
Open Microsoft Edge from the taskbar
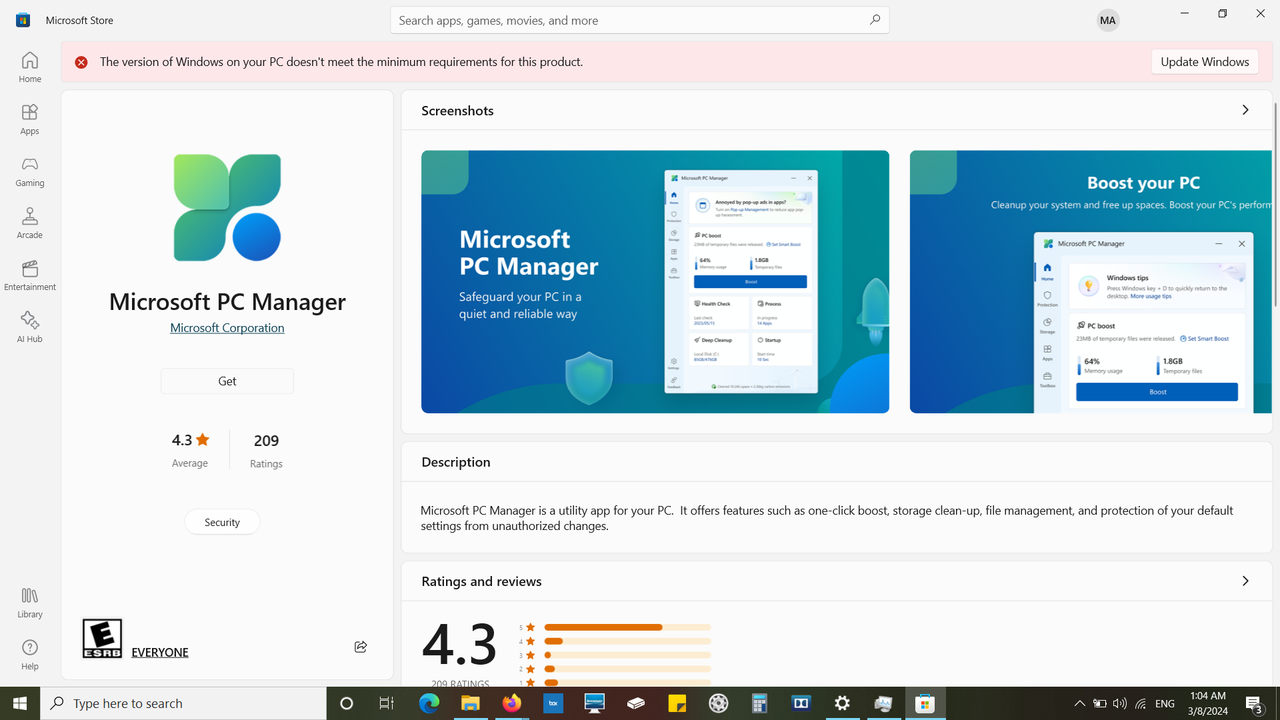click(429, 704)
